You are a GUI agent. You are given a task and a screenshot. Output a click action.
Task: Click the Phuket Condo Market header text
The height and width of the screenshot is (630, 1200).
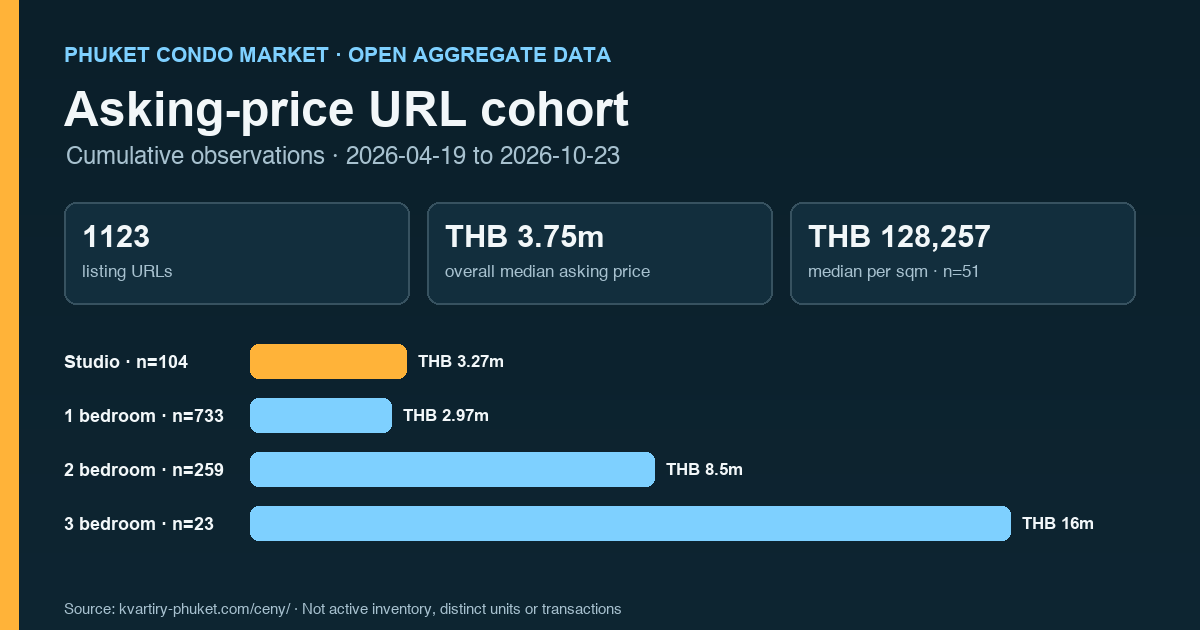(337, 55)
